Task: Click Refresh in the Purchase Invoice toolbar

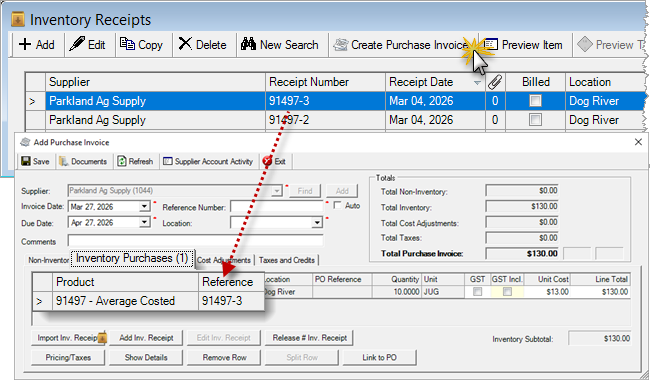Action: [x=135, y=161]
